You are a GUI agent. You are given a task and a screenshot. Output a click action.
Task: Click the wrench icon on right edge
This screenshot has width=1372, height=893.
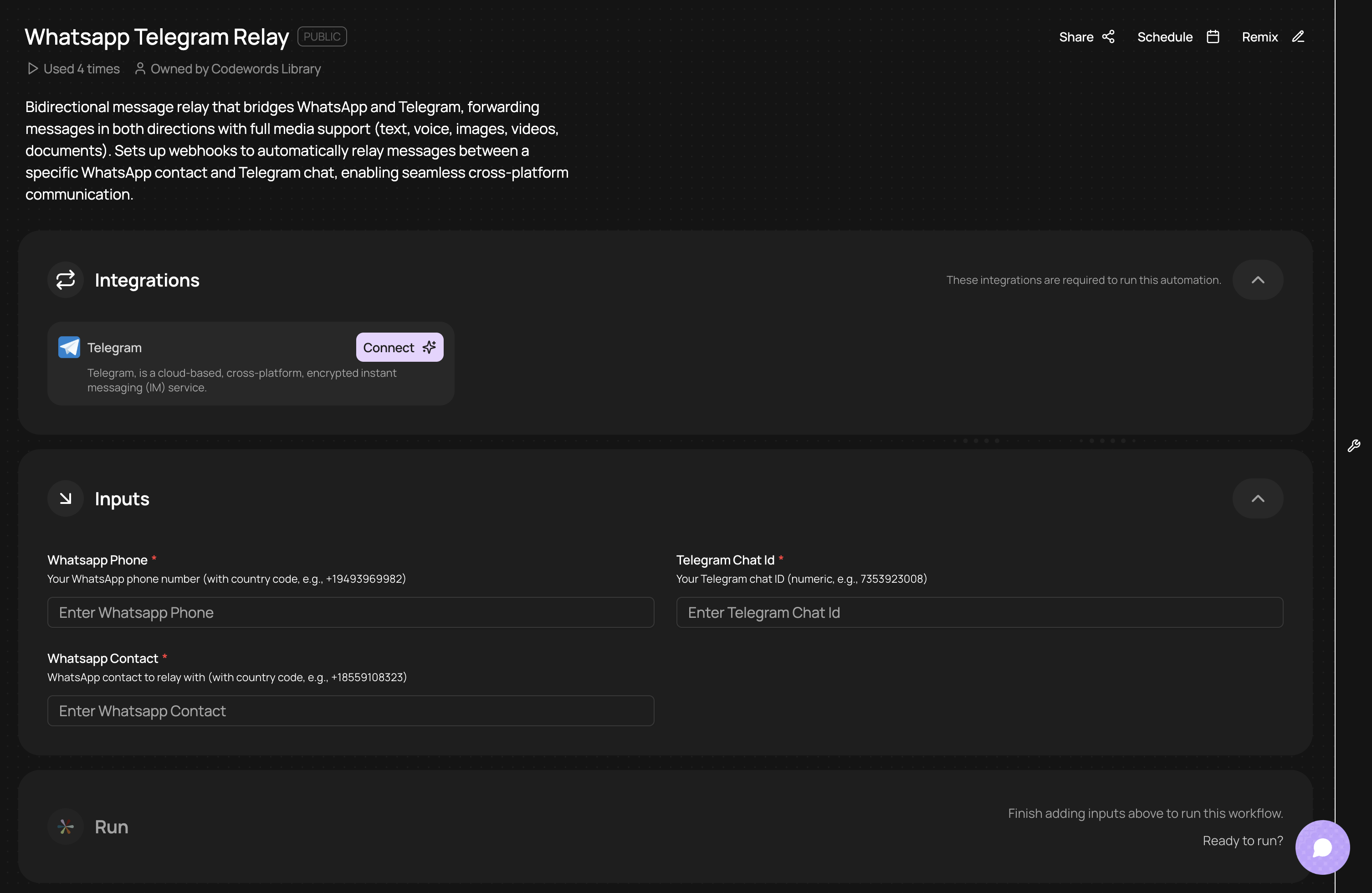[1354, 446]
